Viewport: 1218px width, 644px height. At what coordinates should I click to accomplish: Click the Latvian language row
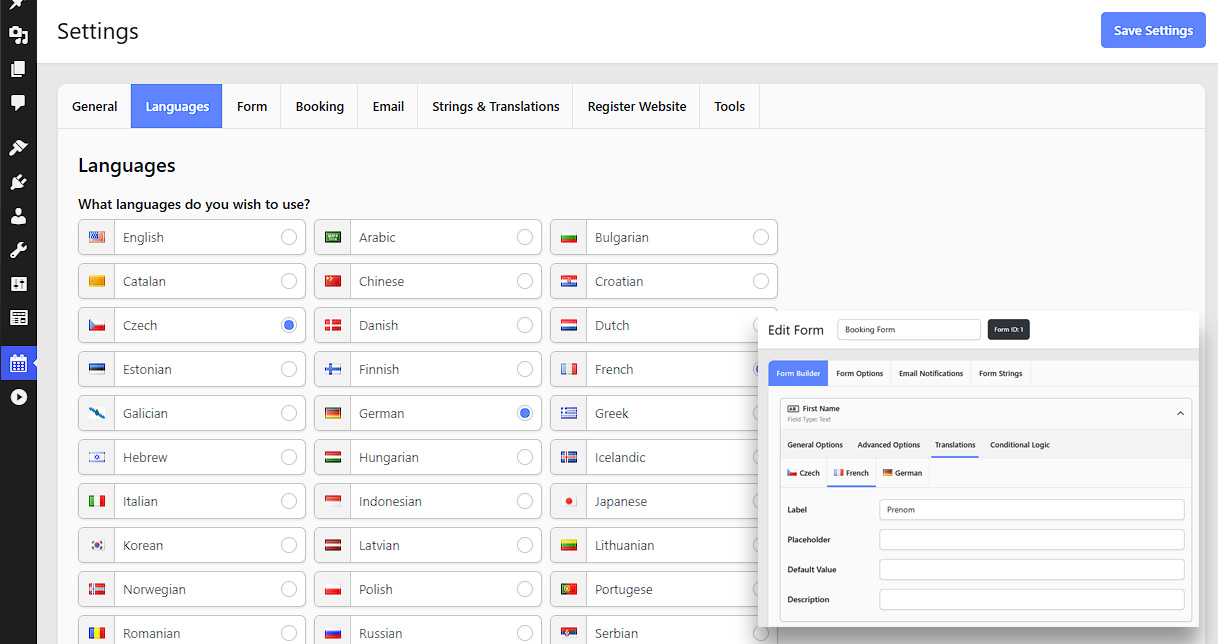pyautogui.click(x=428, y=545)
